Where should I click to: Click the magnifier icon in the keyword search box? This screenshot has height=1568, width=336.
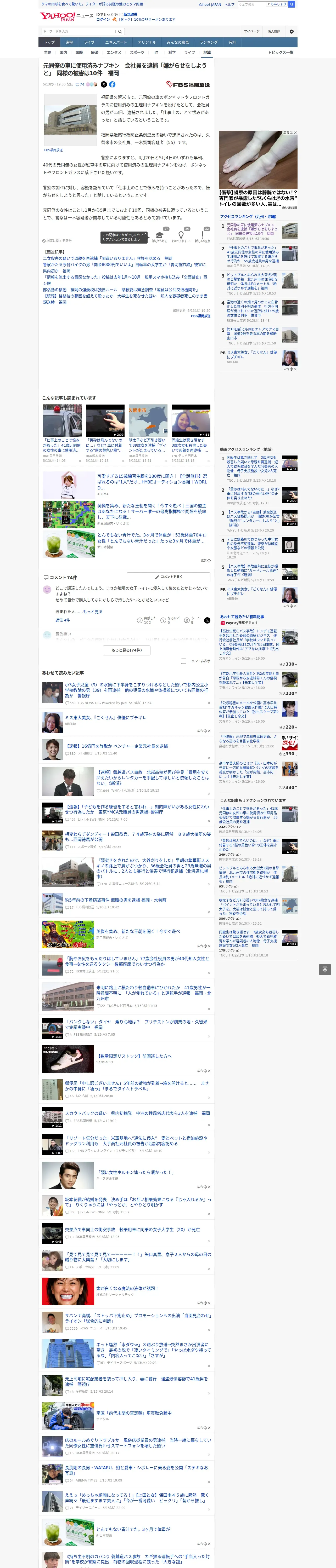coord(120,31)
